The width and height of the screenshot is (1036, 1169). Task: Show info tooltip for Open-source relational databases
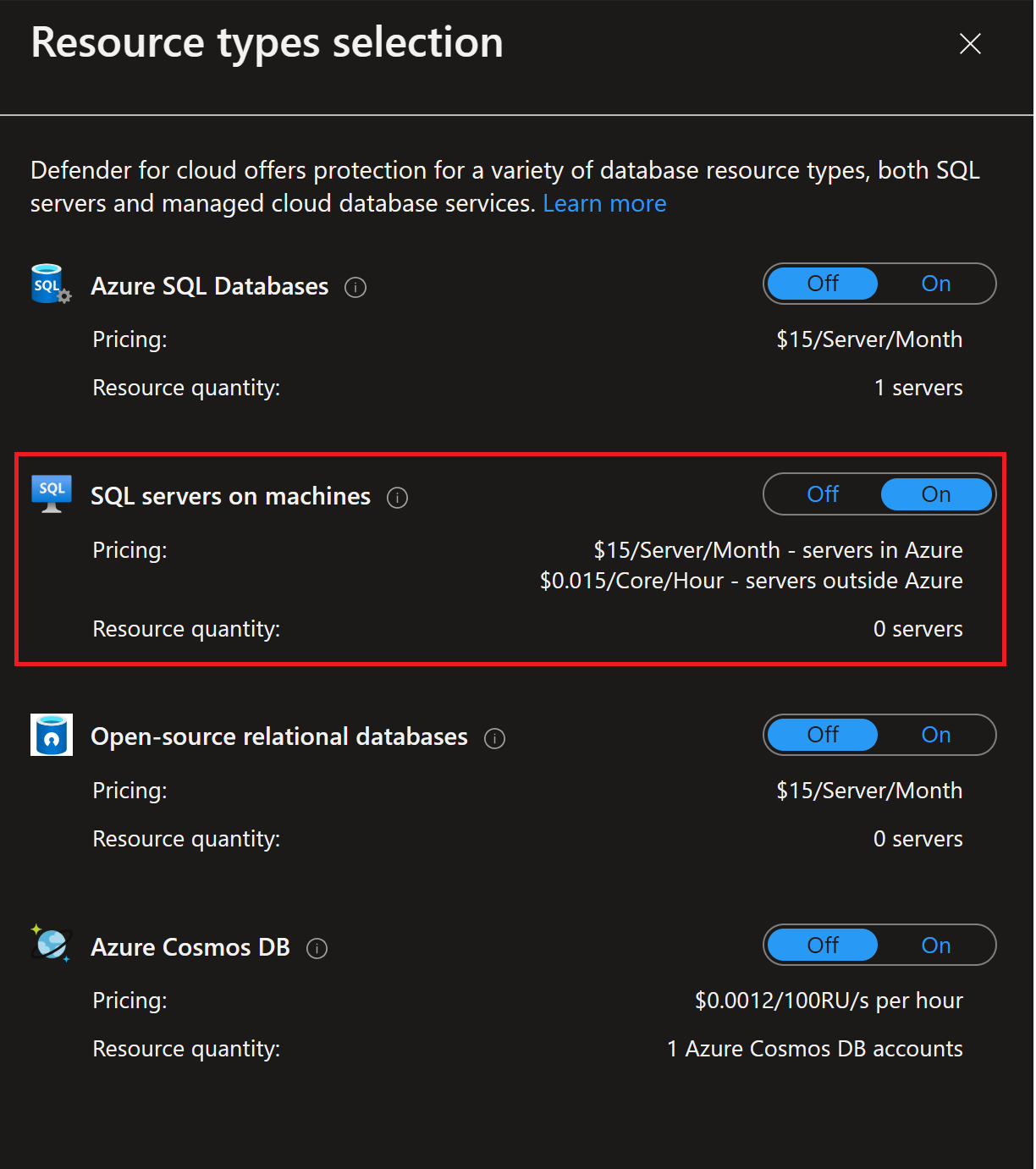494,739
